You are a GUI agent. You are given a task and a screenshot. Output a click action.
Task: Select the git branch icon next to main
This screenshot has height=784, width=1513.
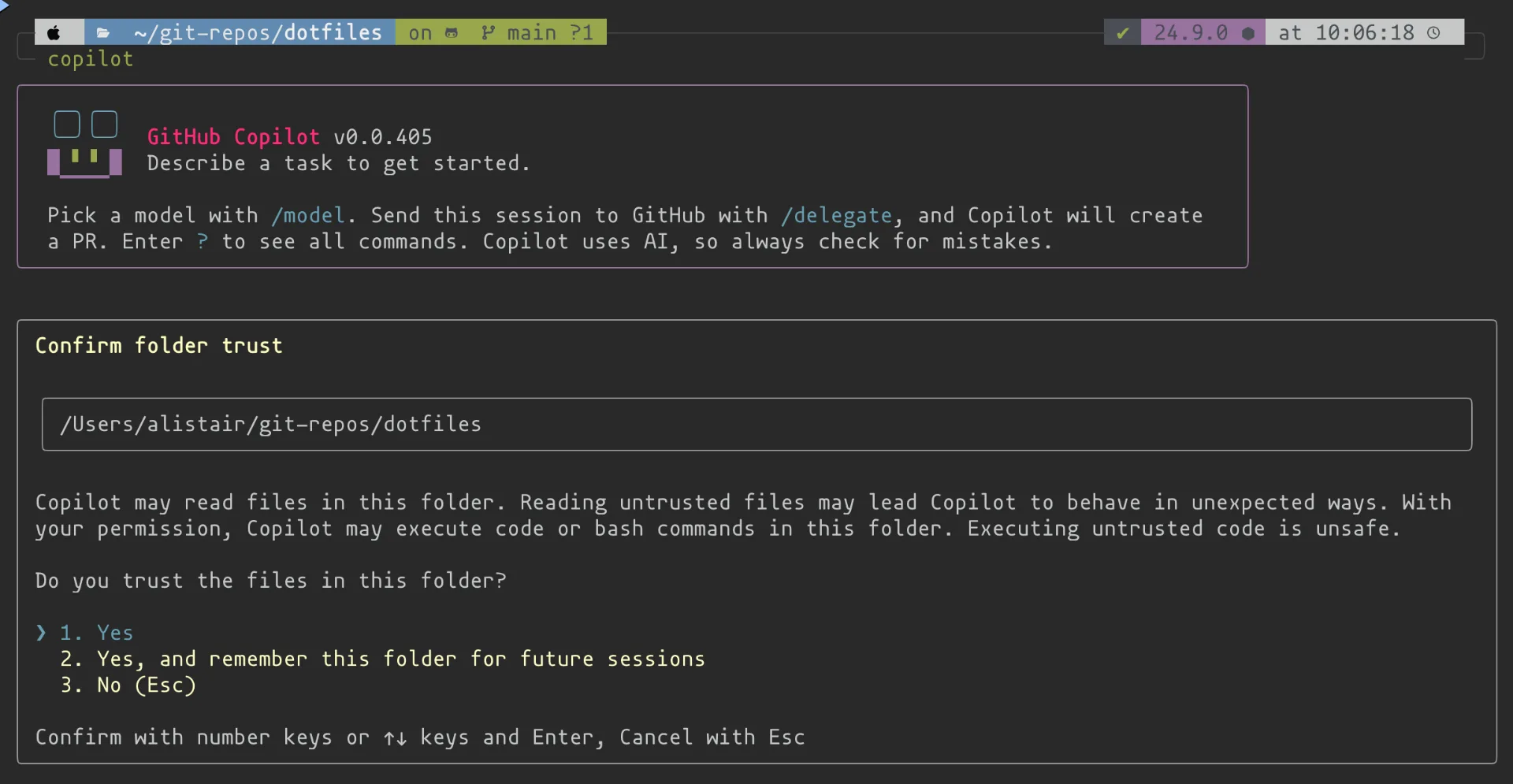click(489, 32)
